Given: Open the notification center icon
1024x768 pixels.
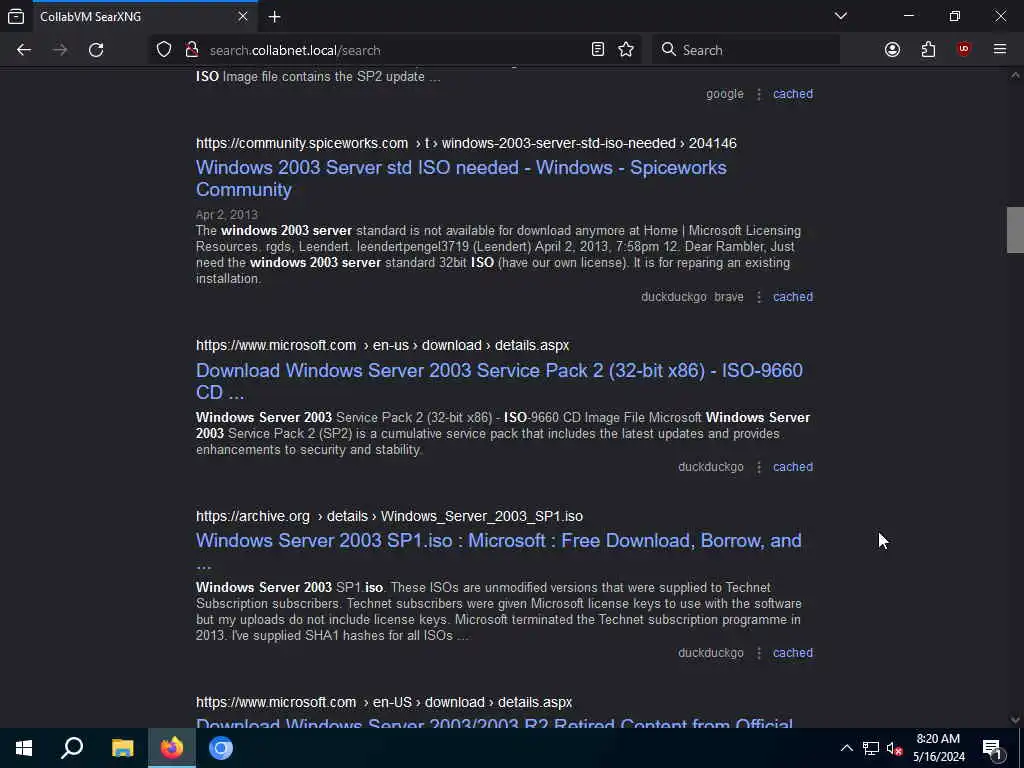Looking at the screenshot, I should pos(992,748).
